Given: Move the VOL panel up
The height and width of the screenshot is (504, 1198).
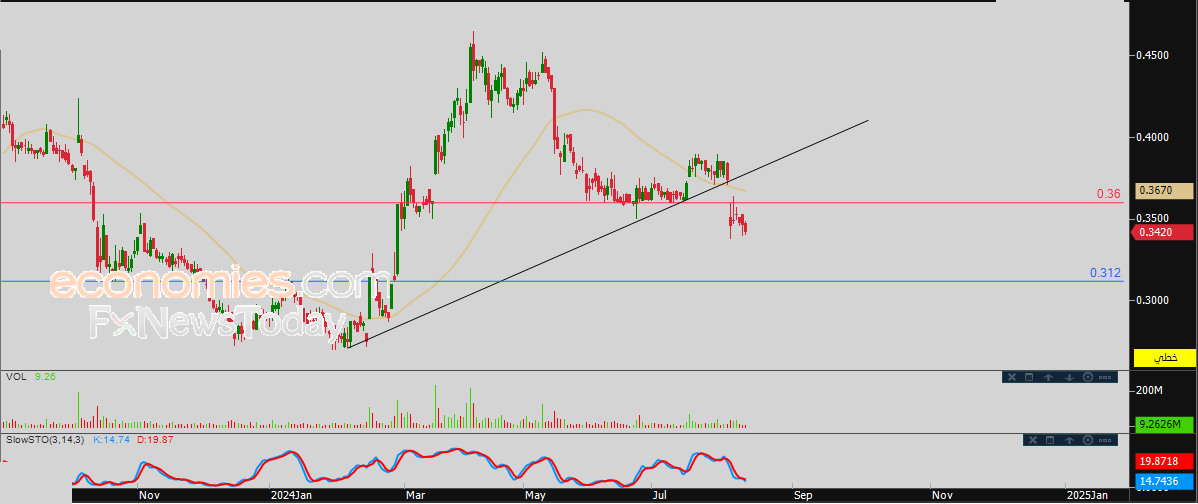Looking at the screenshot, I should [x=1048, y=377].
